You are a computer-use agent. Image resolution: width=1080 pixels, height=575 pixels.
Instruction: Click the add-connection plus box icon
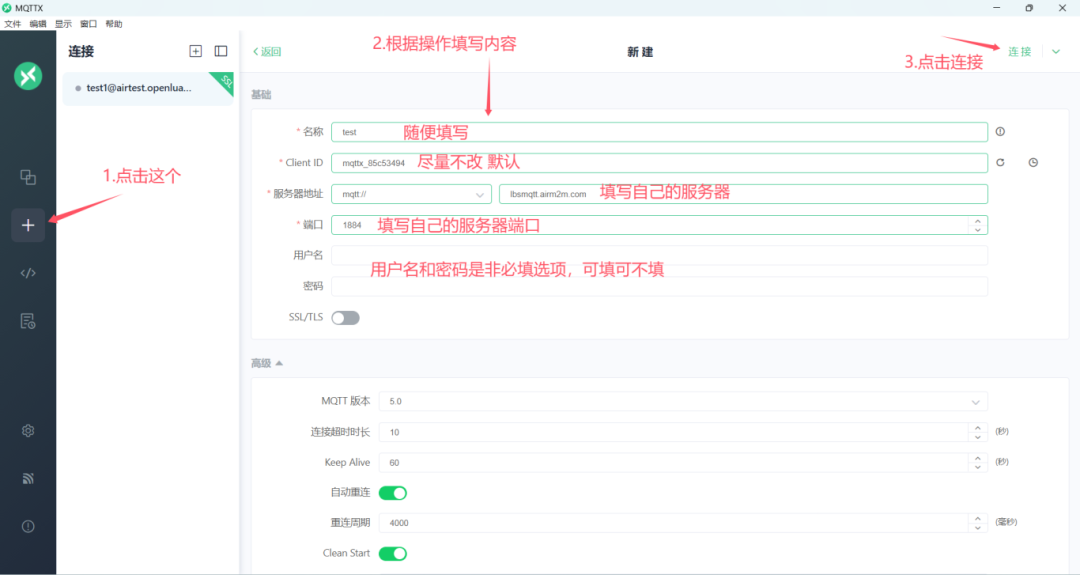[x=196, y=51]
